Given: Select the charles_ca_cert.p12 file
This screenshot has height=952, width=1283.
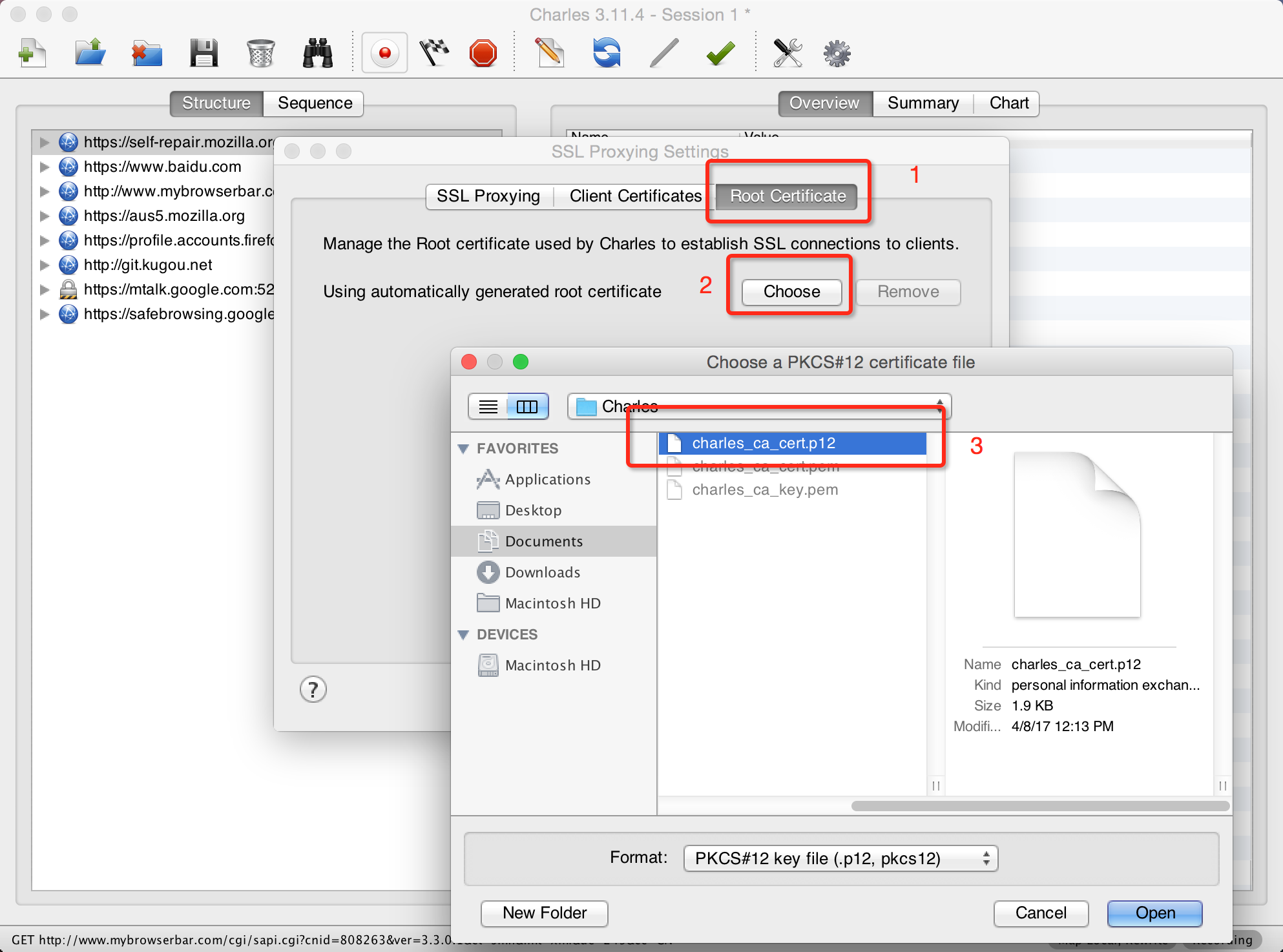Looking at the screenshot, I should [764, 443].
